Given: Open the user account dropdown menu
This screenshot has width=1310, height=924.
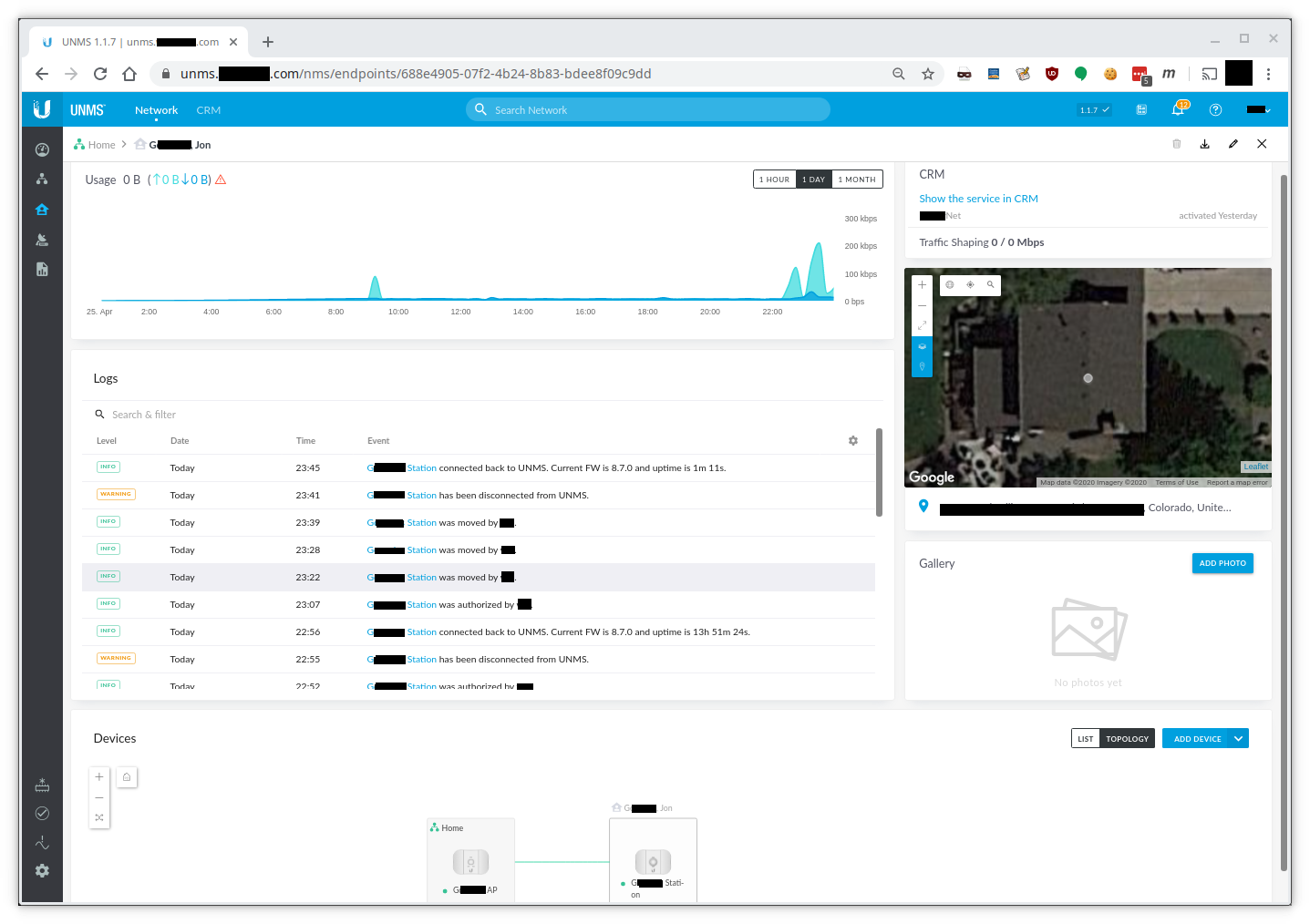Looking at the screenshot, I should point(1259,110).
